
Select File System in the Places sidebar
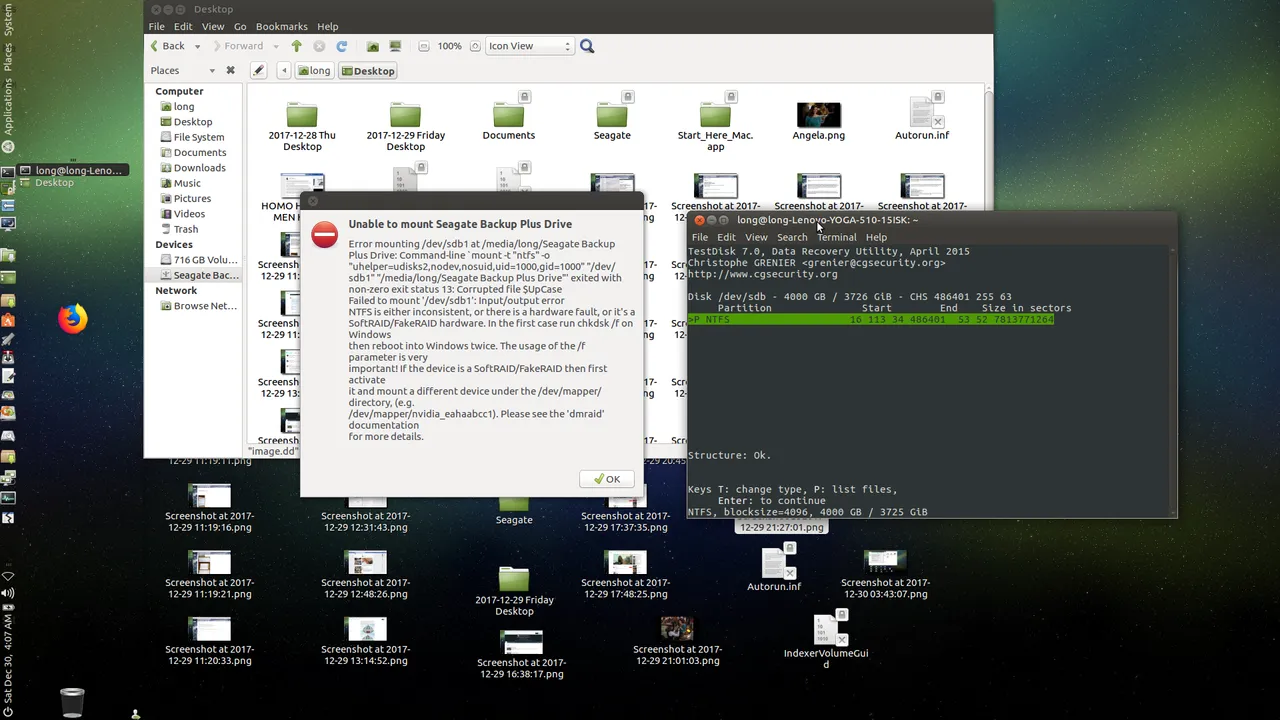(x=198, y=137)
